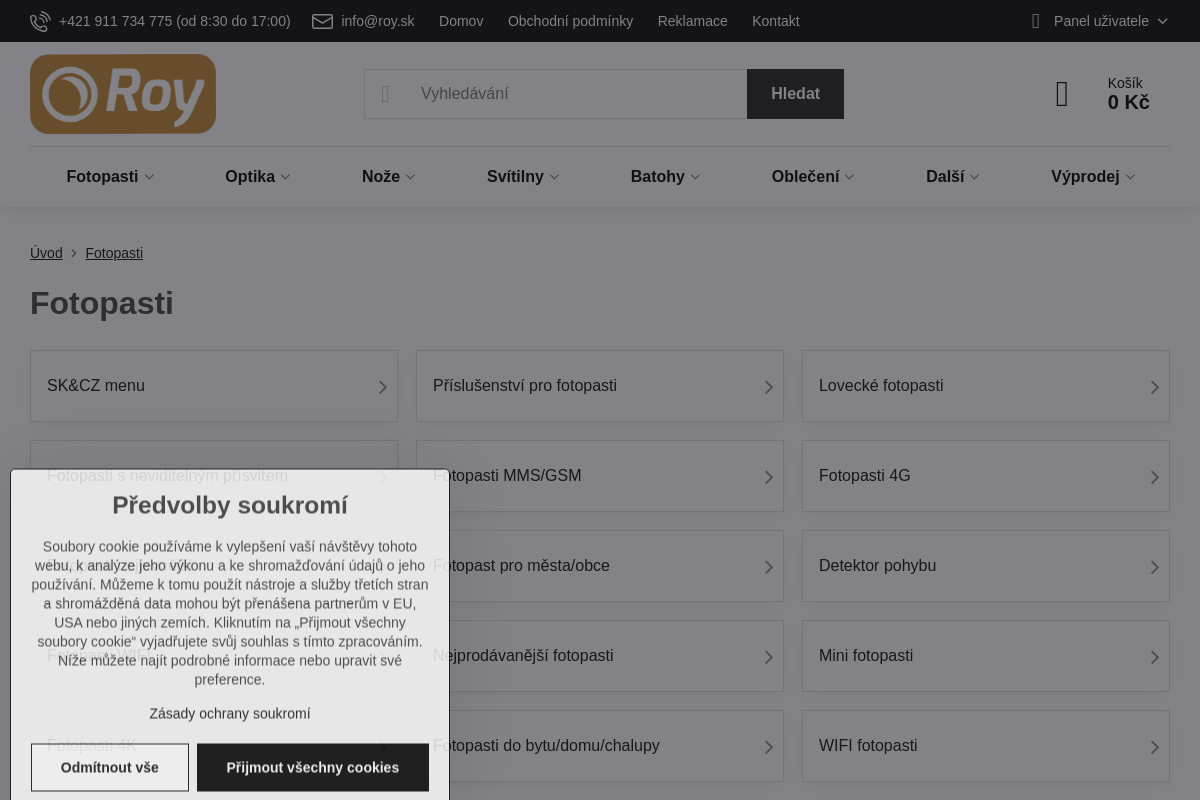Click the search magnifier icon in field

385,94
